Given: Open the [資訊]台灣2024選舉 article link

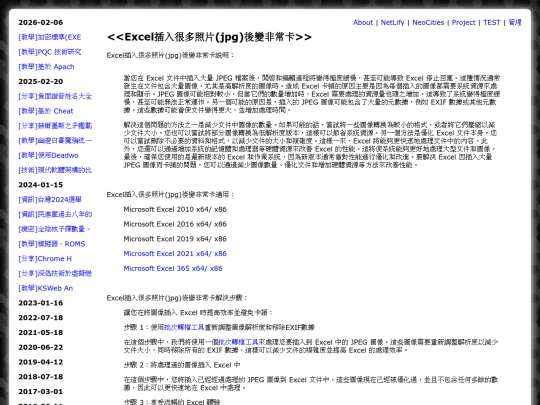Looking at the screenshot, I should [50, 199].
